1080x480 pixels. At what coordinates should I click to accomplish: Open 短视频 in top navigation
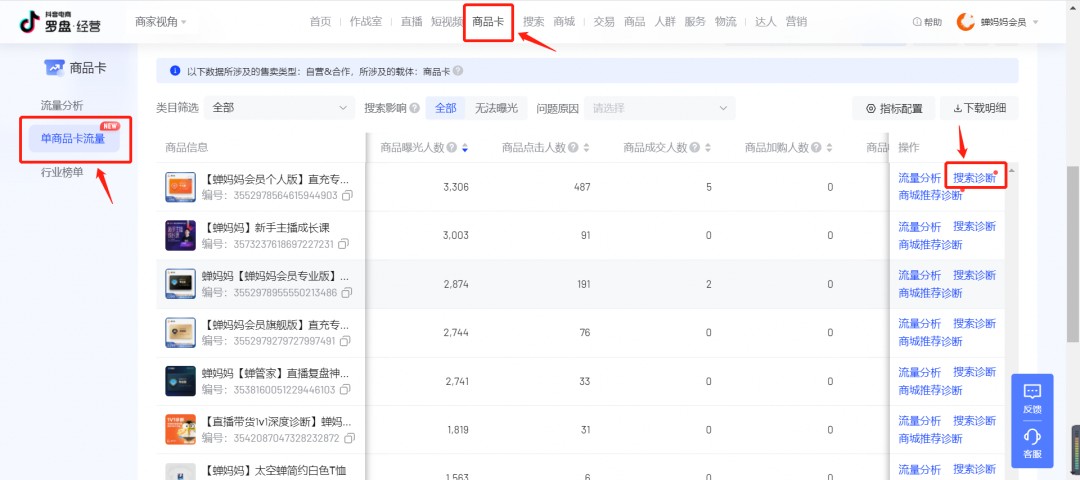click(447, 22)
